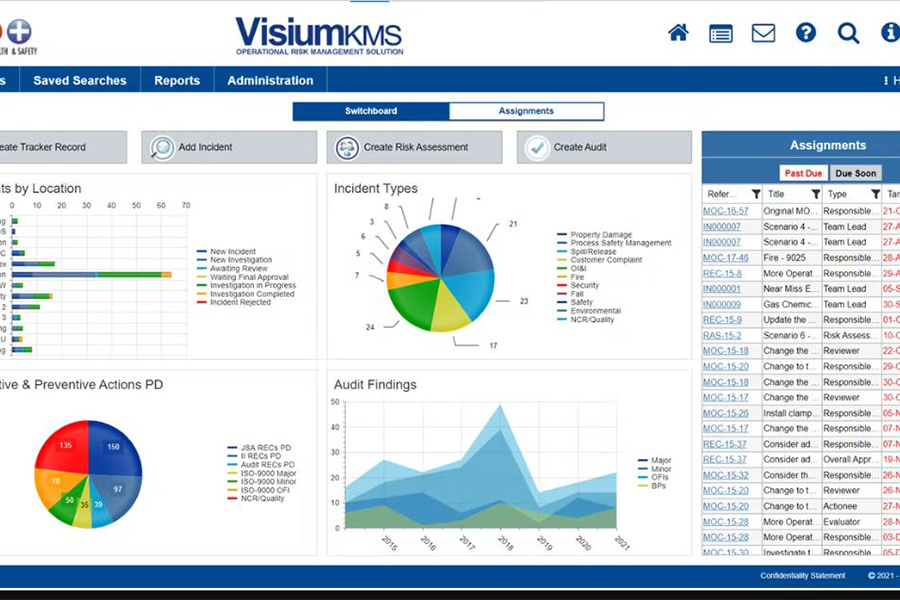Select the Actionee type cell
This screenshot has width=900, height=600.
[x=851, y=506]
